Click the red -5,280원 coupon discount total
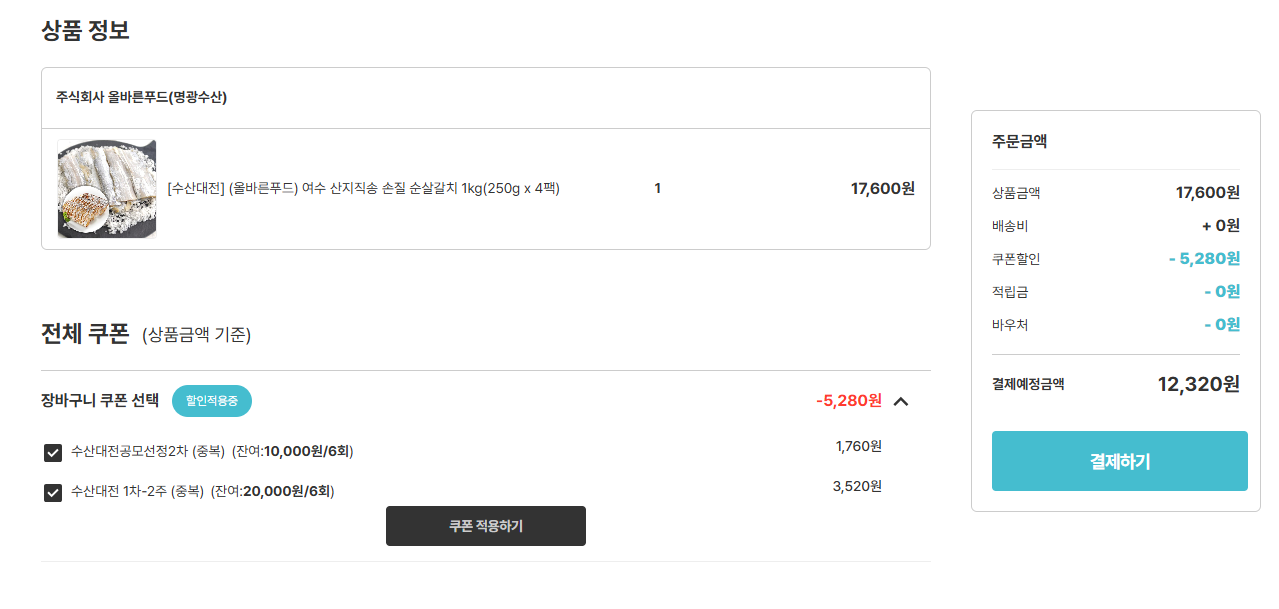 pyautogui.click(x=848, y=401)
